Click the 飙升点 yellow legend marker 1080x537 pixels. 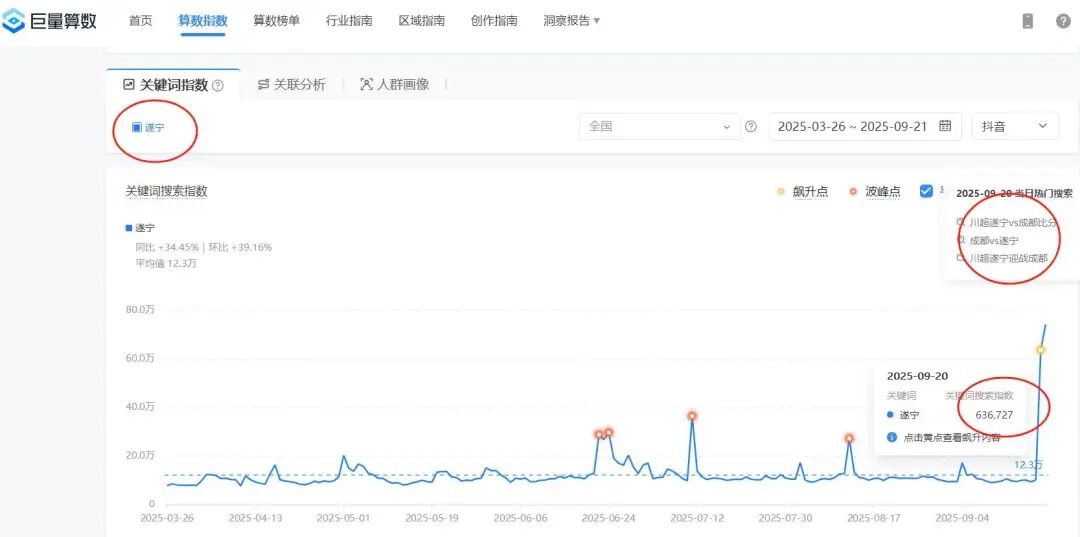781,192
